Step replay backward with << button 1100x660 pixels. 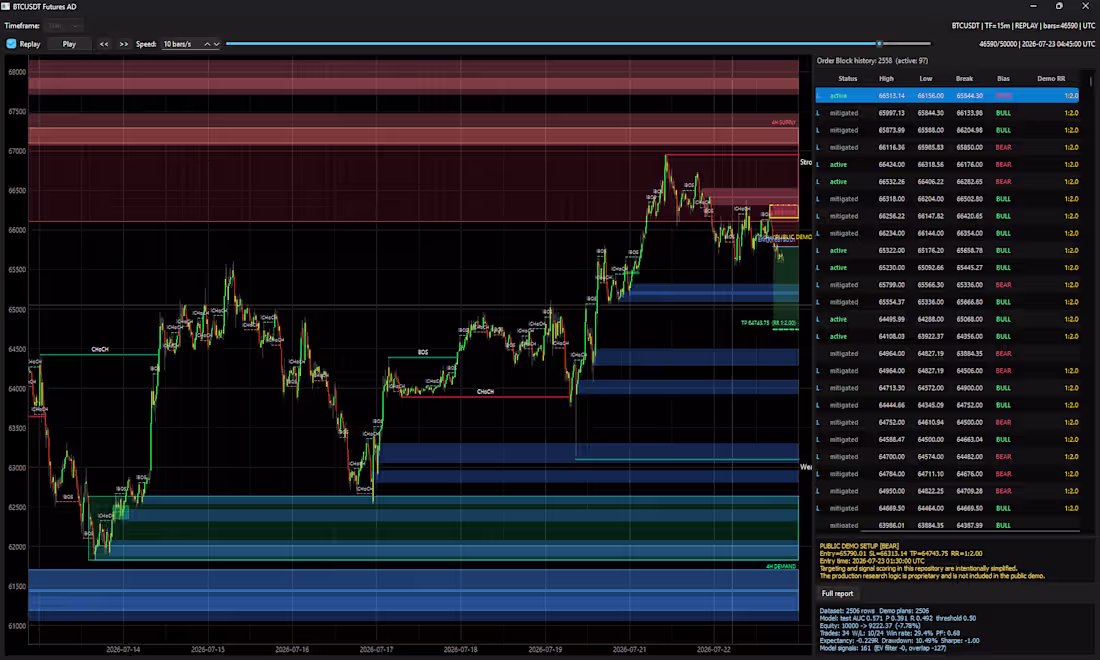tap(104, 44)
